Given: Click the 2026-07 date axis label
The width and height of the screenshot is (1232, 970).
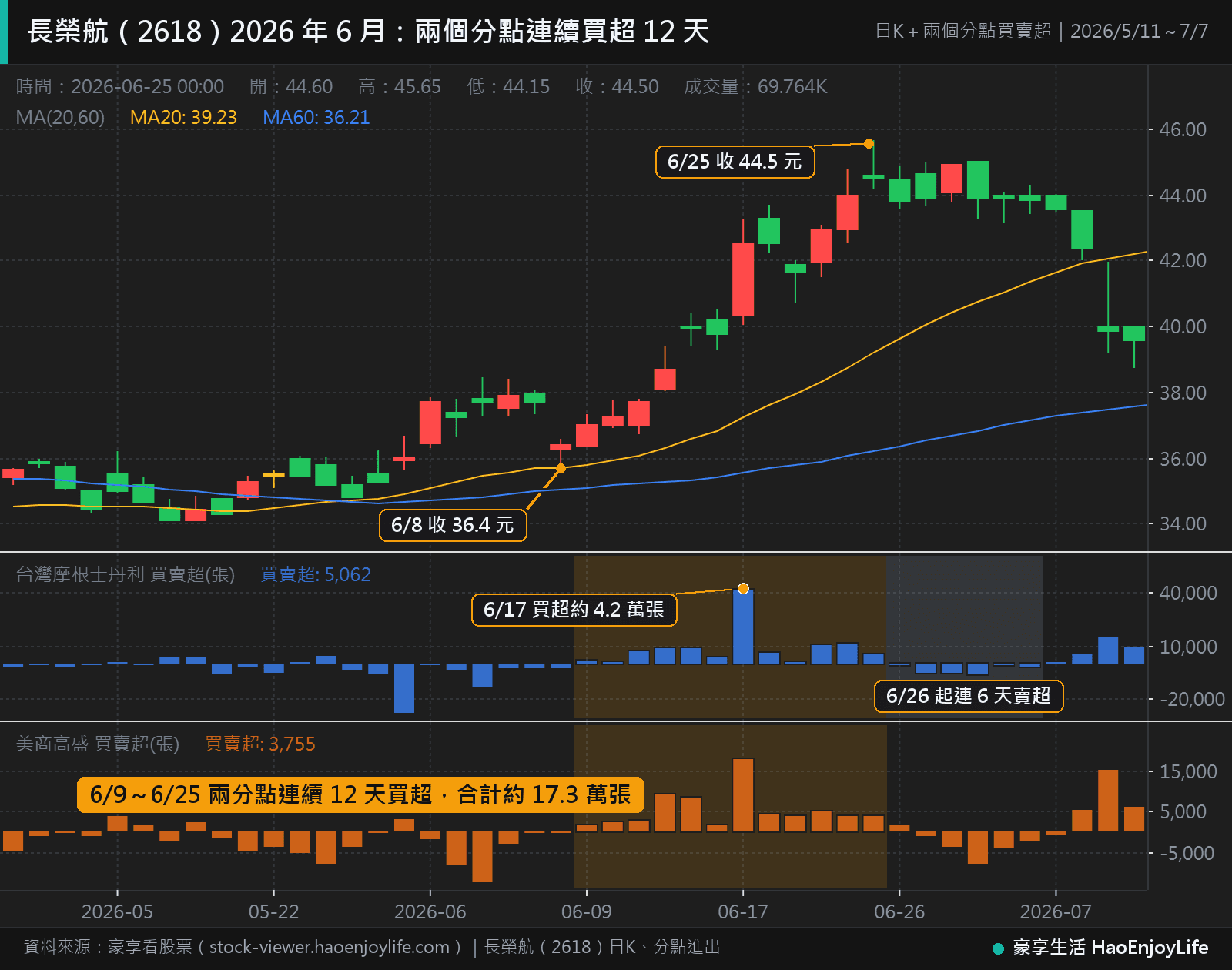Looking at the screenshot, I should (x=1056, y=911).
